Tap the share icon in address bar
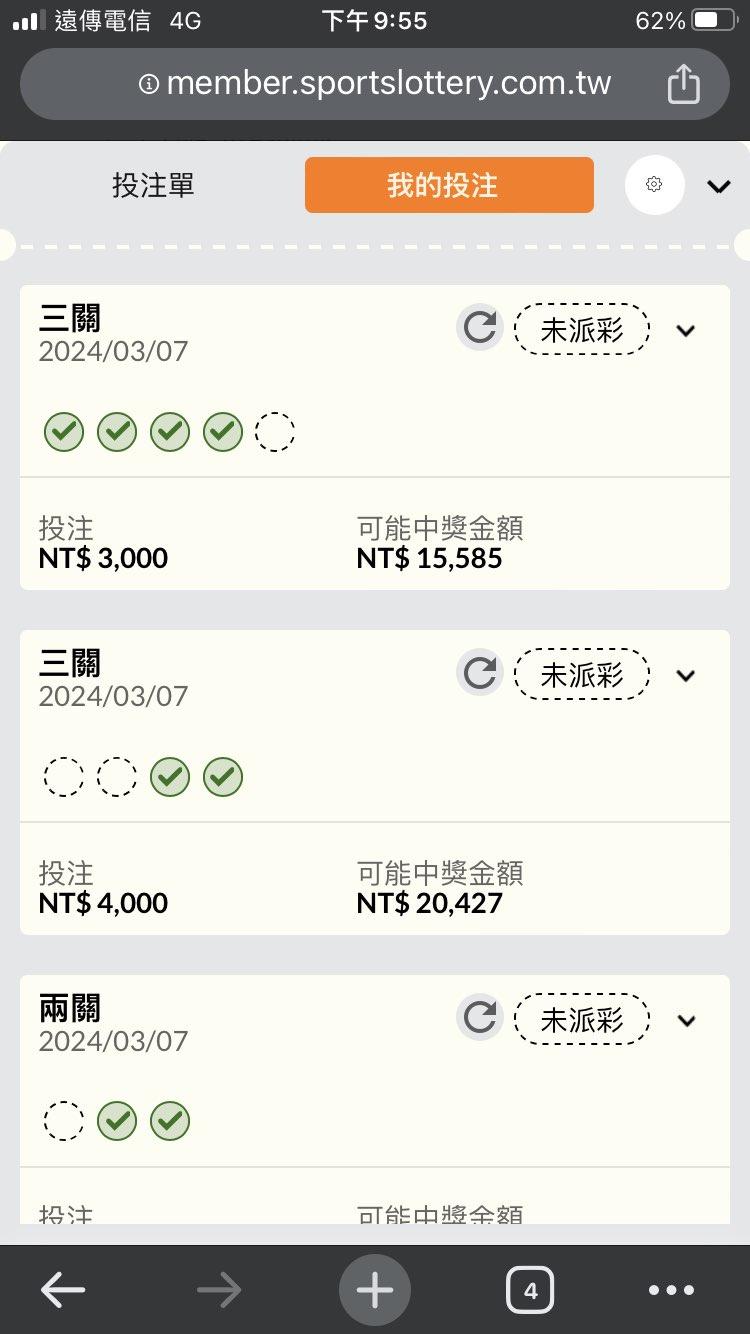The height and width of the screenshot is (1334, 750). tap(683, 84)
